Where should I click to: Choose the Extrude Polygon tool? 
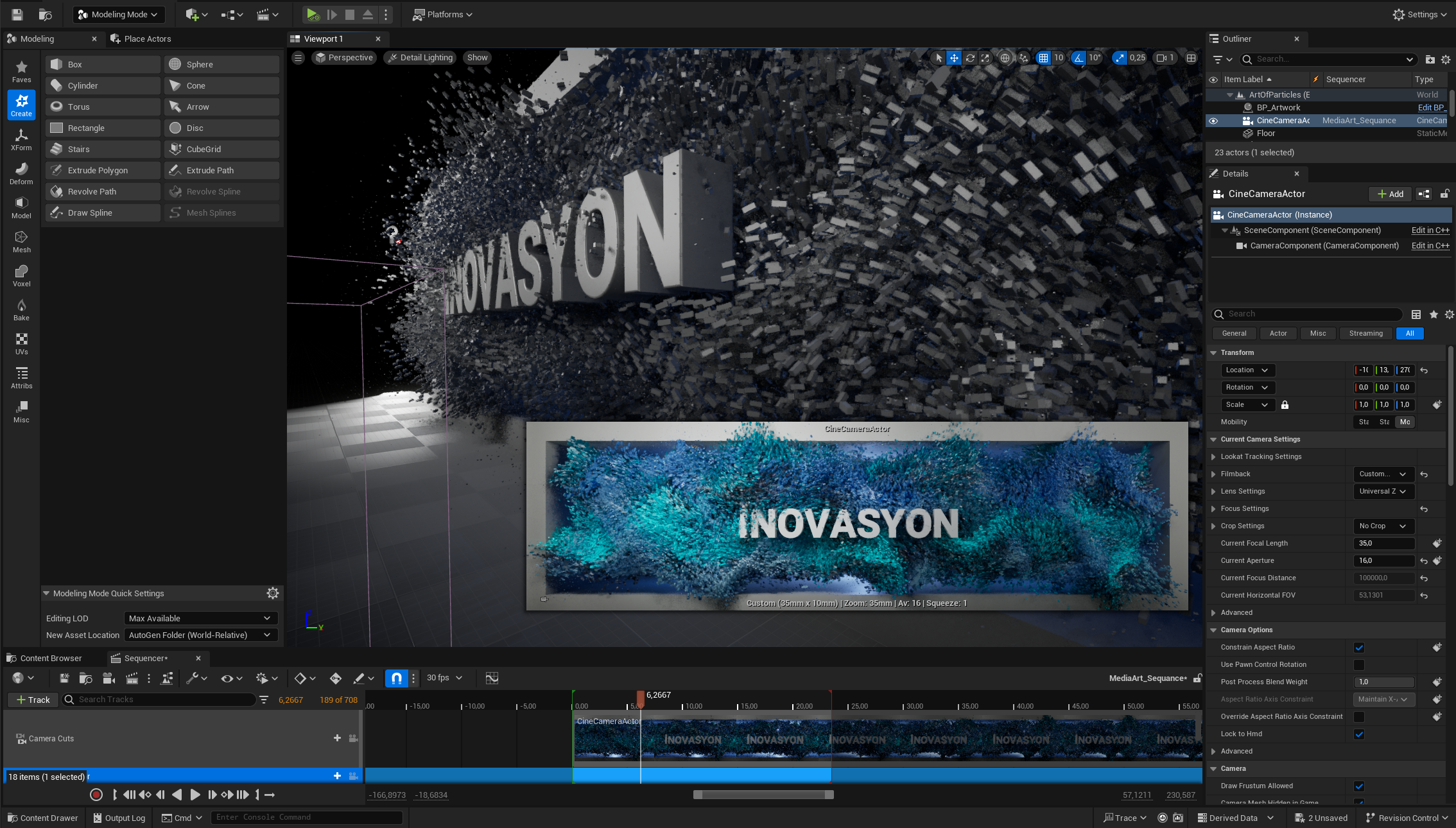tap(103, 170)
